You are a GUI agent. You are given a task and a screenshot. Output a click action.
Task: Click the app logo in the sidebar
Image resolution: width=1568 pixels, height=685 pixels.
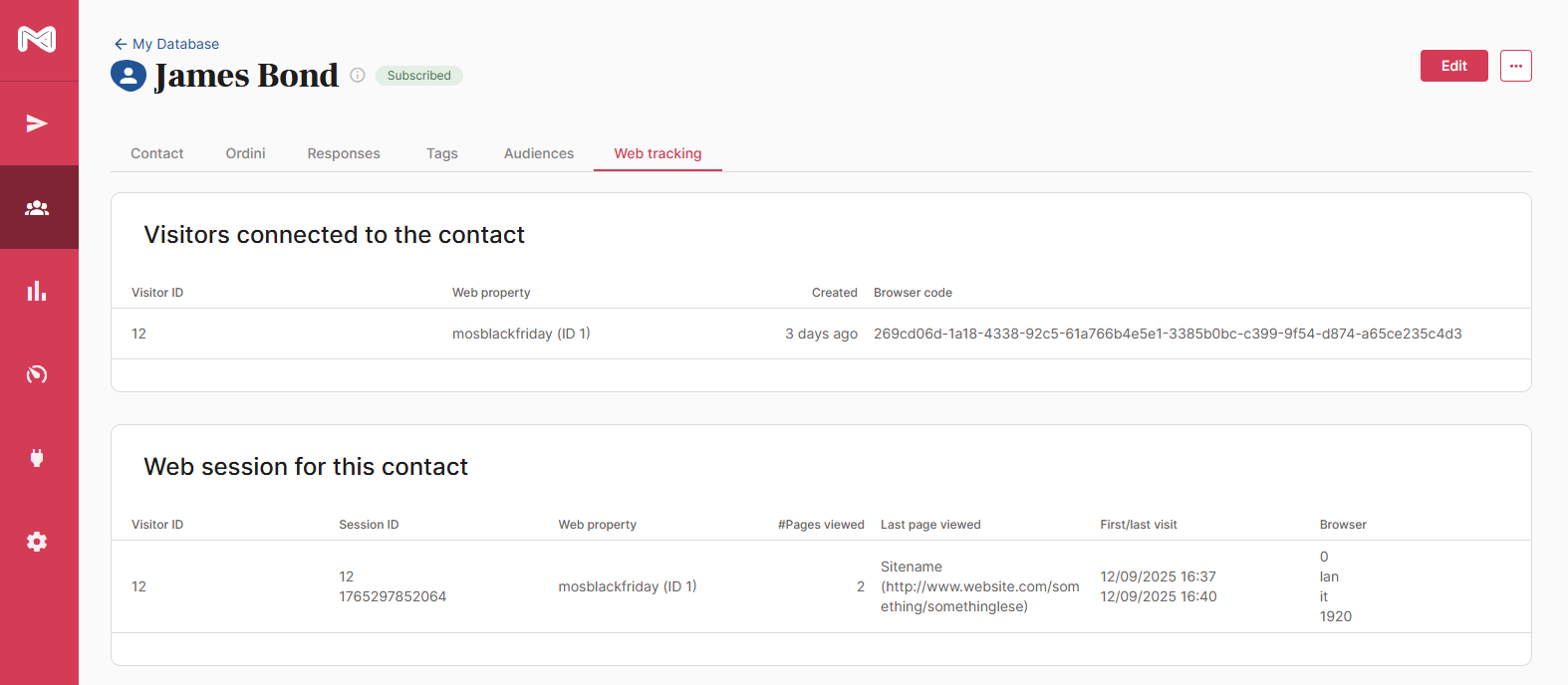click(37, 39)
